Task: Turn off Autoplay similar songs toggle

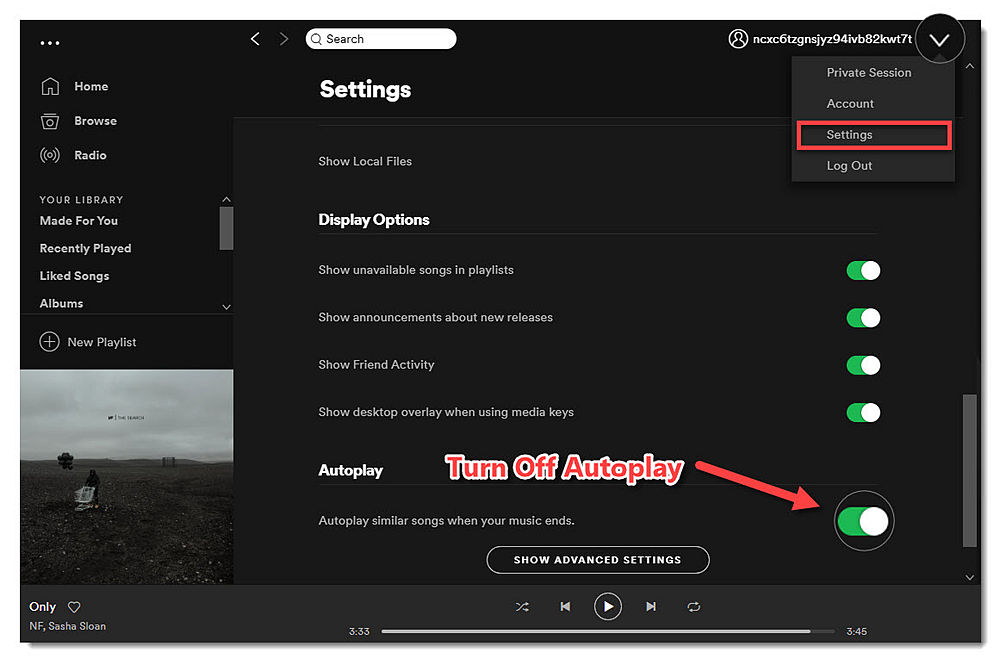Action: click(x=862, y=521)
